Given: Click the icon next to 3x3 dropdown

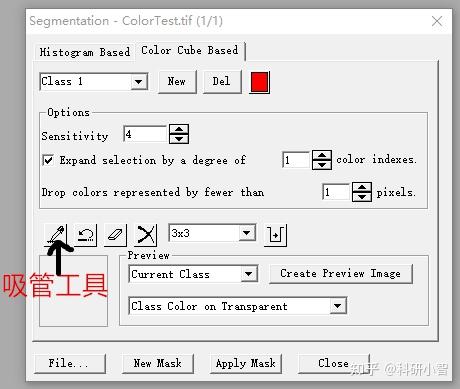Looking at the screenshot, I should tap(275, 235).
